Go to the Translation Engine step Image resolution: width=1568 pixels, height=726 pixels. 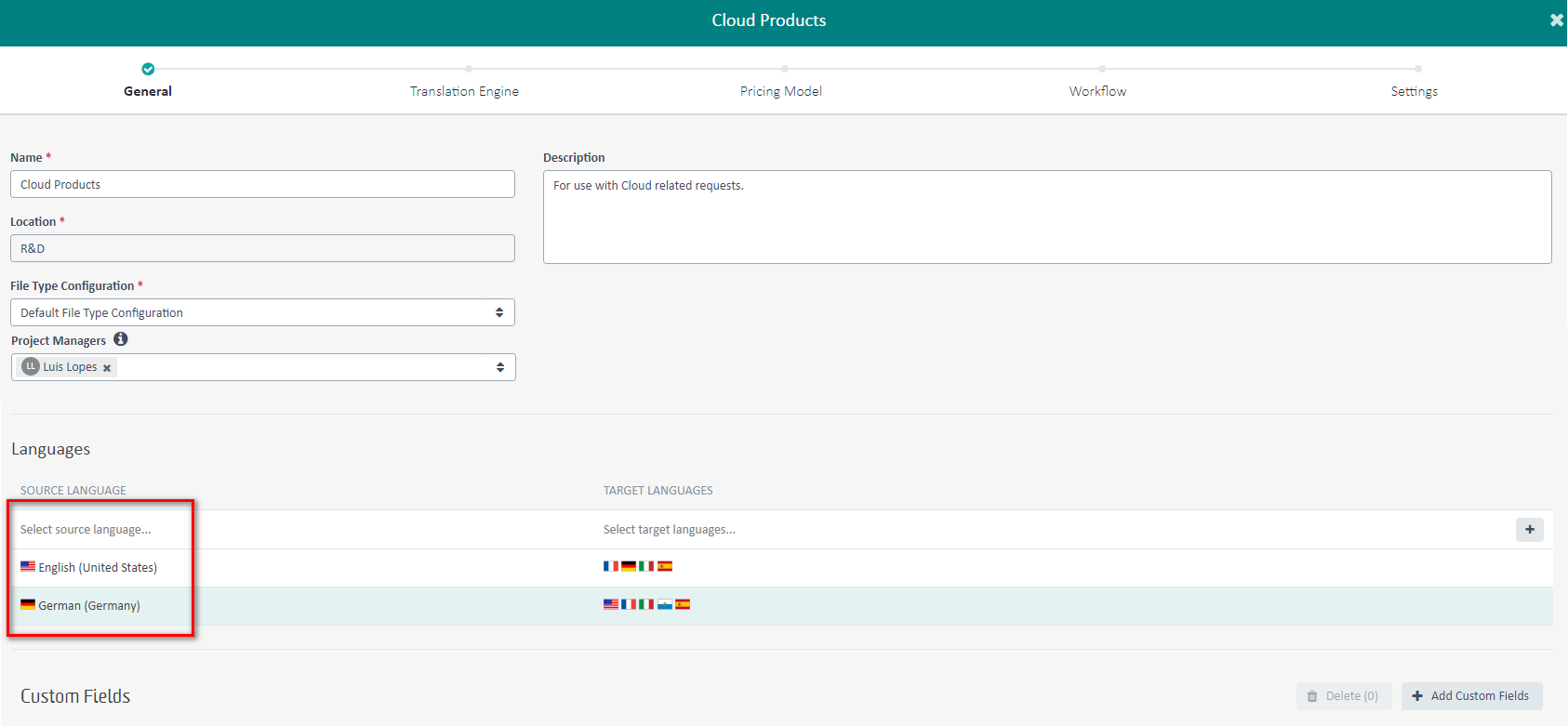464,91
